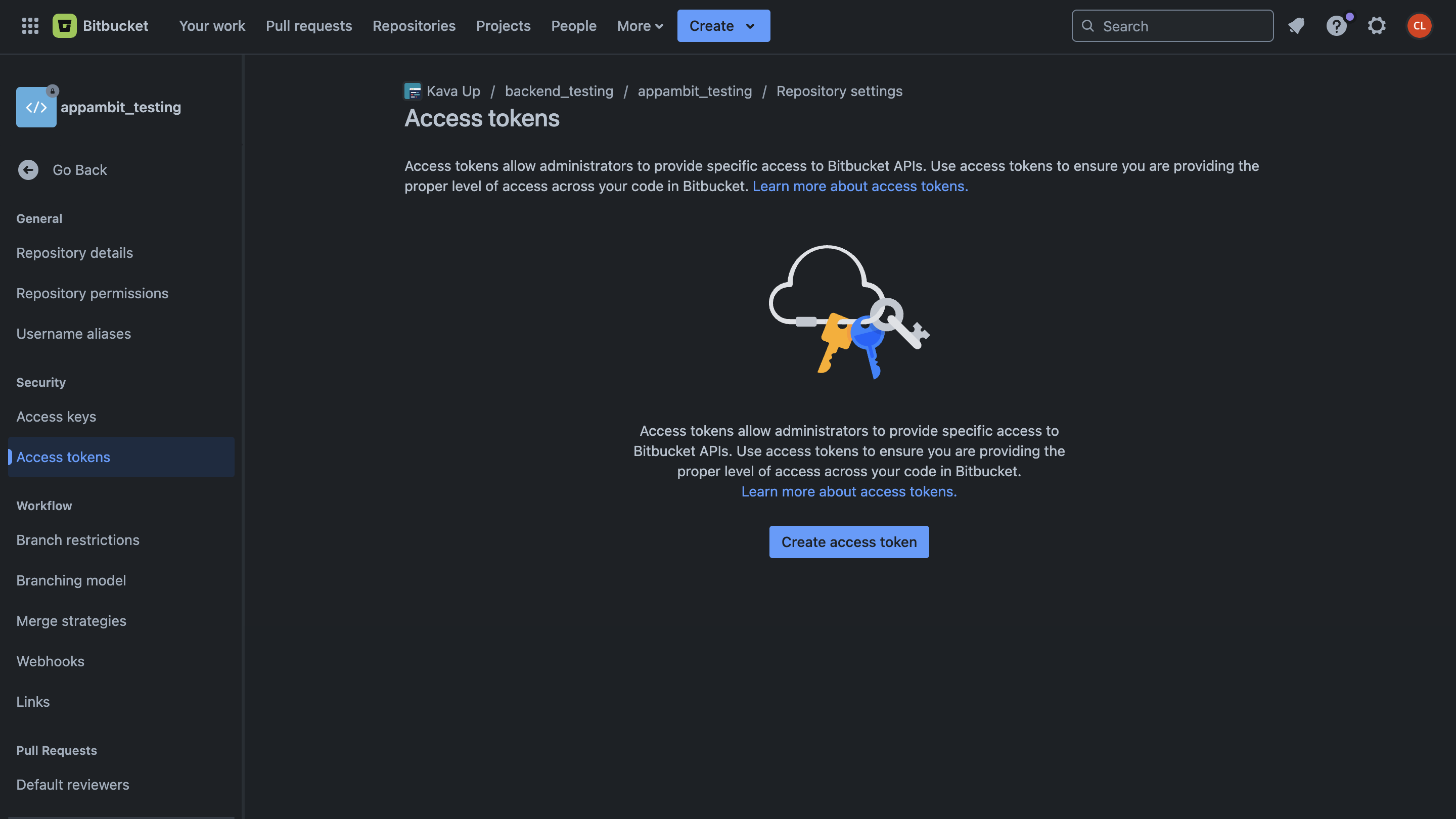Open the settings gear icon
1456x819 pixels.
pos(1377,25)
